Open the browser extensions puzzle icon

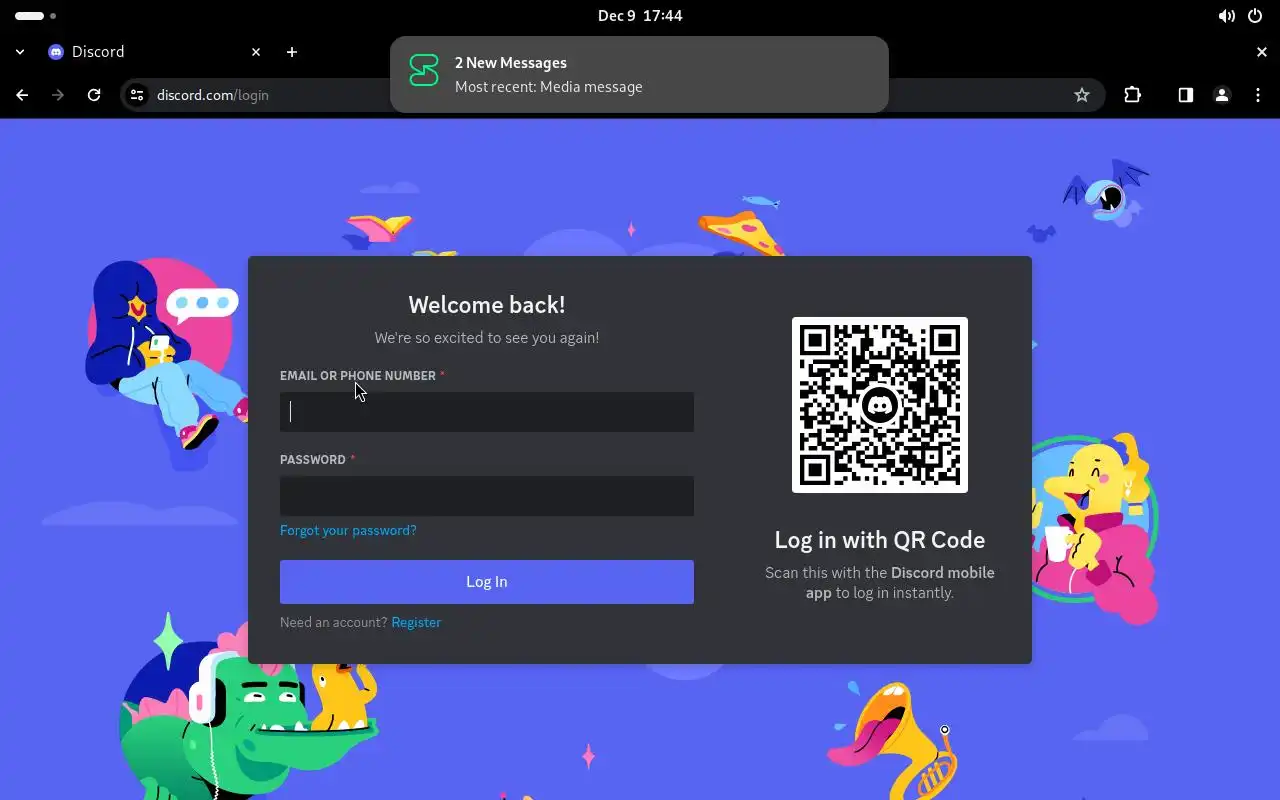(x=1132, y=95)
